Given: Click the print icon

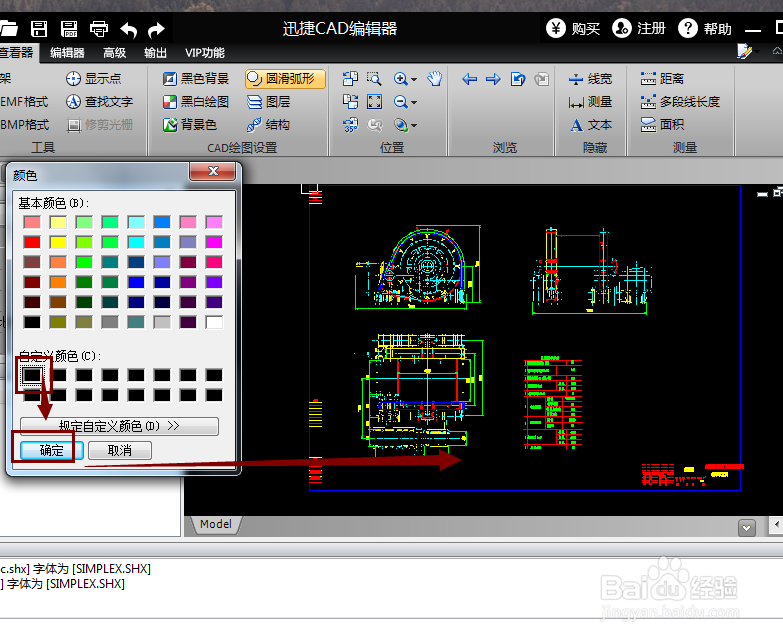Looking at the screenshot, I should tap(98, 29).
